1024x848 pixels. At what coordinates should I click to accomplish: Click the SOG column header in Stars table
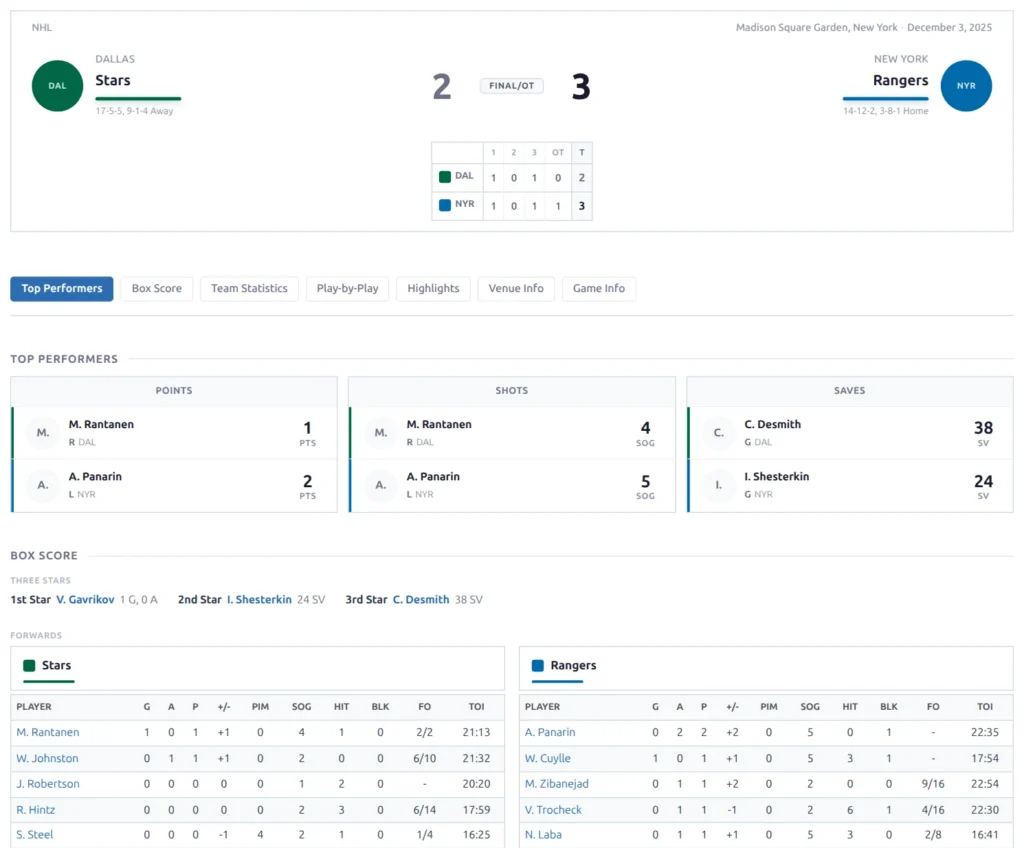(301, 707)
